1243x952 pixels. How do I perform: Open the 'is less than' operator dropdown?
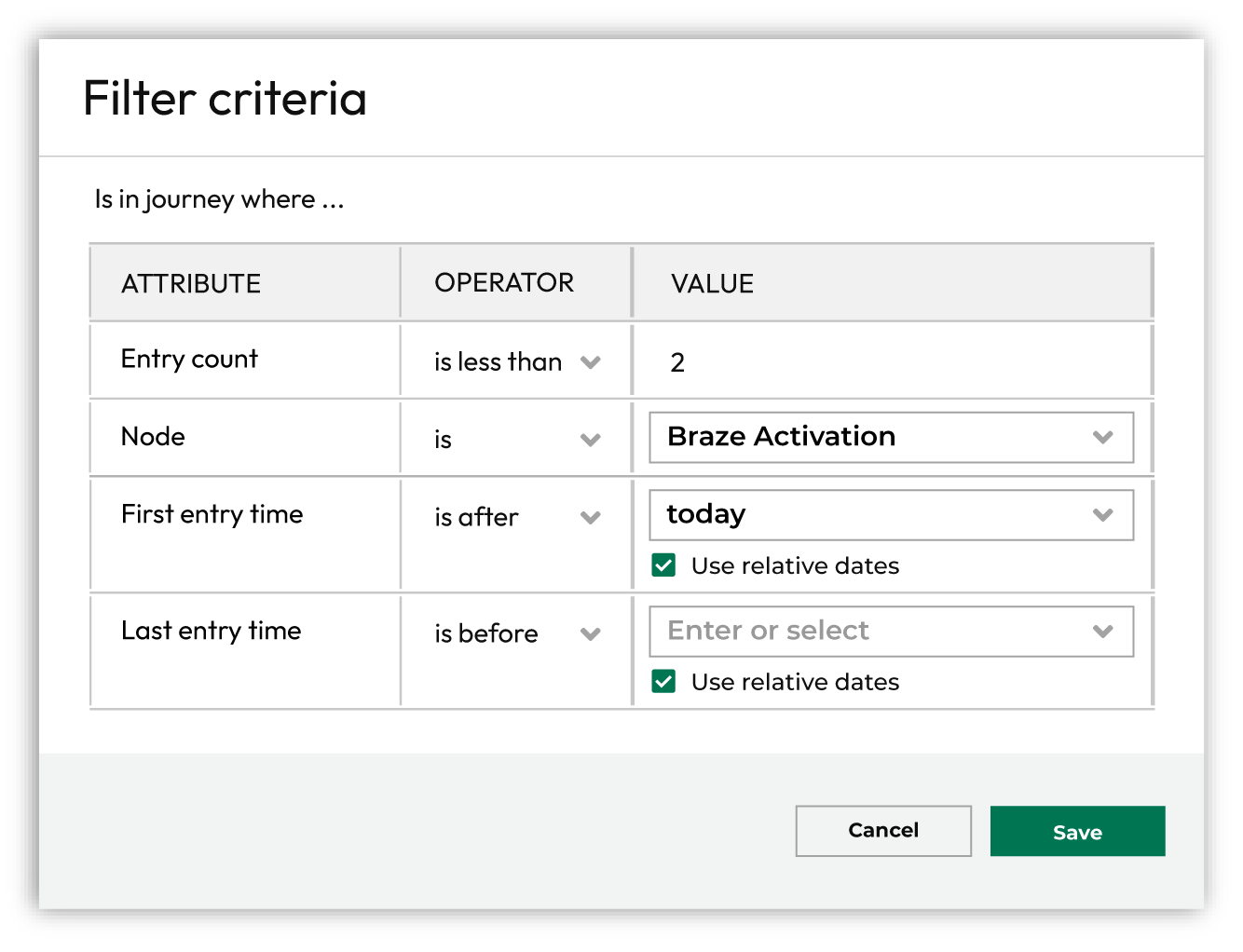click(516, 361)
